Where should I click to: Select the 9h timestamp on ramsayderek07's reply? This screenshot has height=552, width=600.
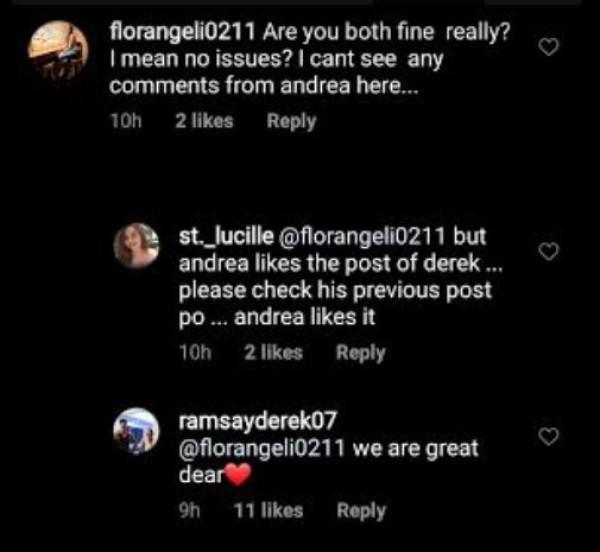pyautogui.click(x=191, y=510)
